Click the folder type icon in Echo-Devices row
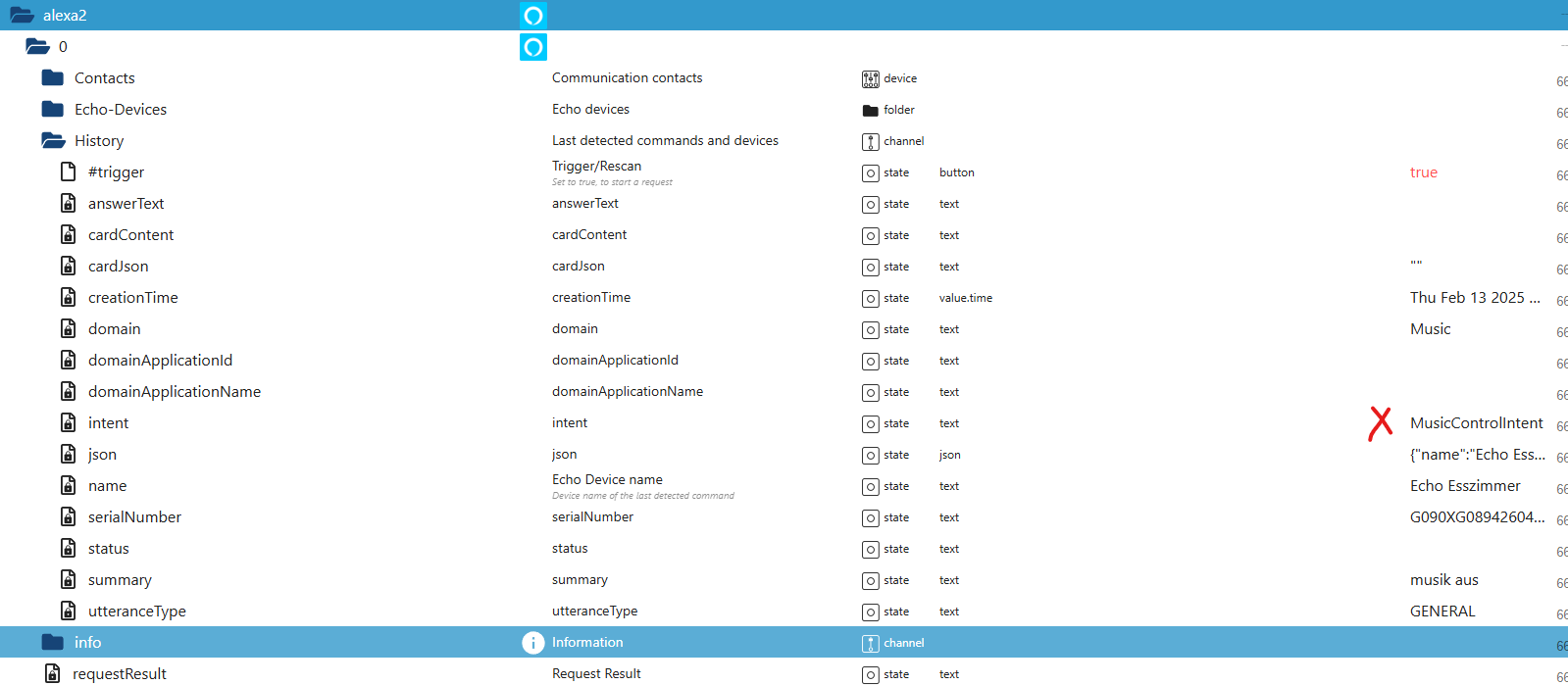This screenshot has width=1568, height=685. pyautogui.click(x=871, y=111)
